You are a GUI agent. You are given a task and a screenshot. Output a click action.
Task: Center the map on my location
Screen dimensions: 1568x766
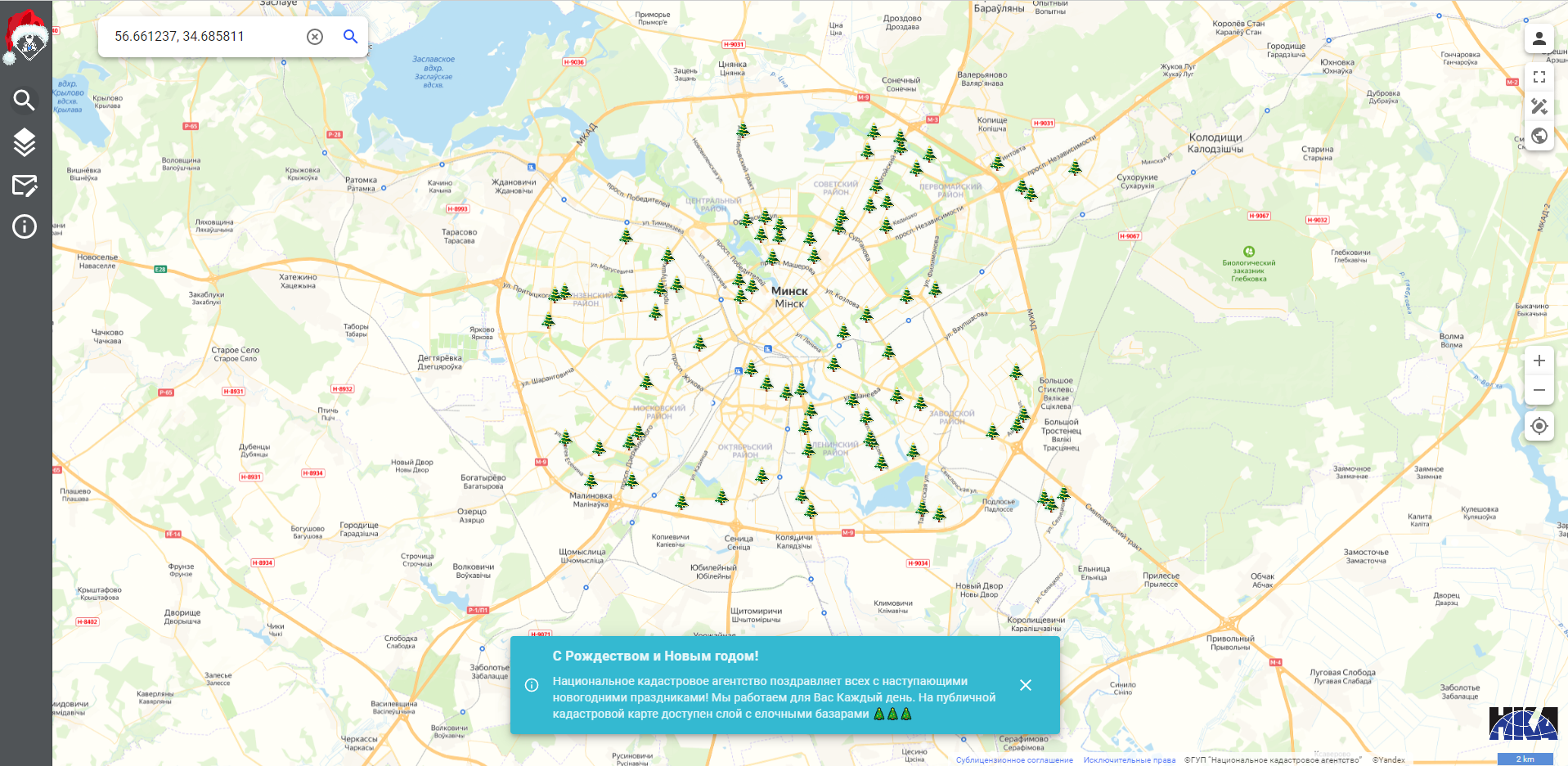coord(1539,426)
